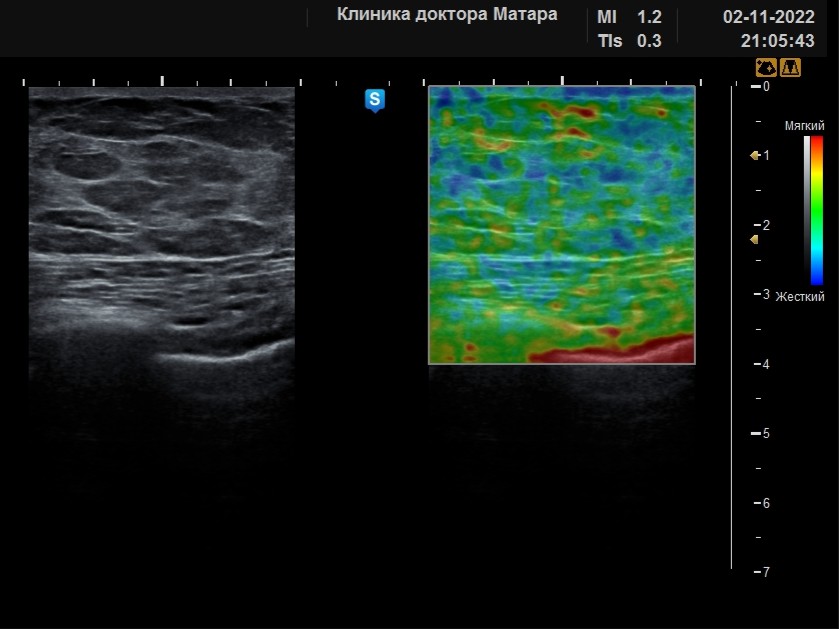
Task: Click the clinic name Клиника доктора Матара
Action: [447, 14]
